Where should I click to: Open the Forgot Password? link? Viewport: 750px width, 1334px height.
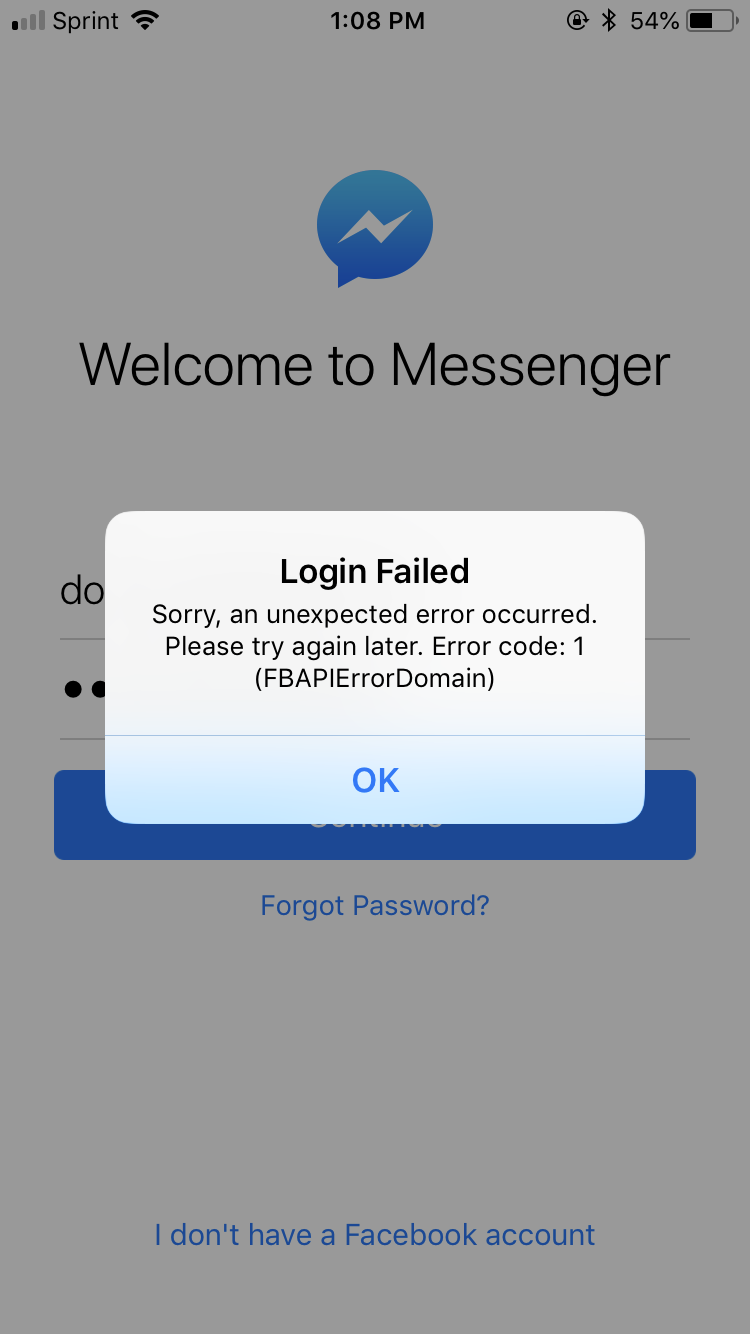coord(375,906)
